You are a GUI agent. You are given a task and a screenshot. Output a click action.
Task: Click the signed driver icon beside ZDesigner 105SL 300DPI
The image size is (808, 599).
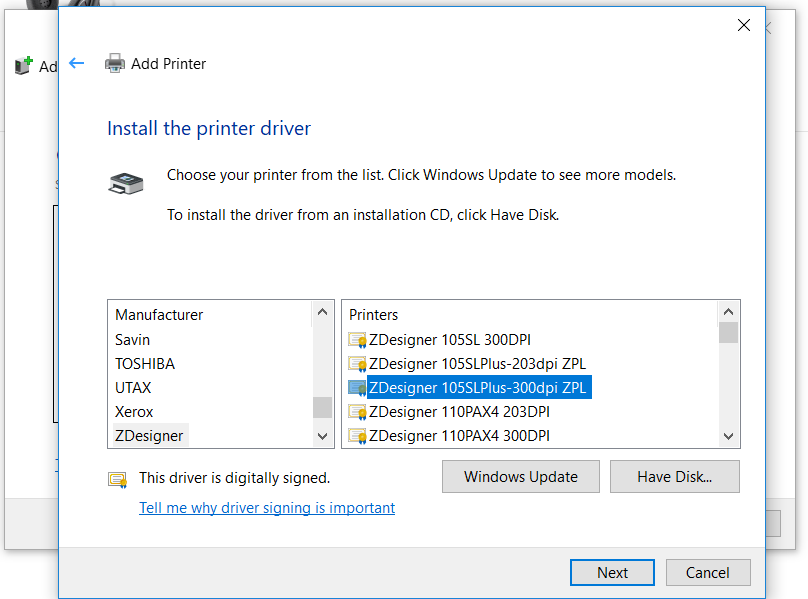click(x=357, y=340)
